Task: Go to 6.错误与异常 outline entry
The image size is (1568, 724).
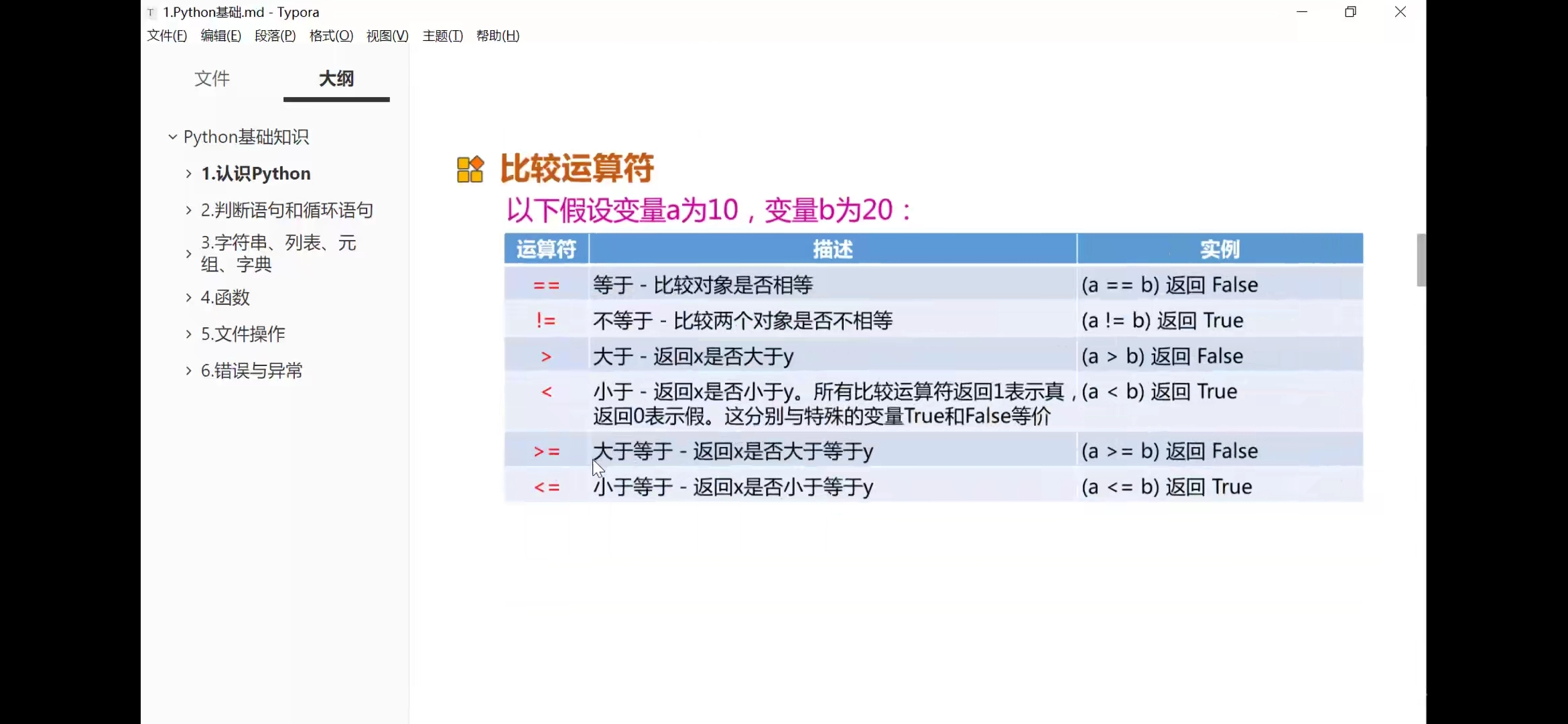Action: [x=252, y=371]
